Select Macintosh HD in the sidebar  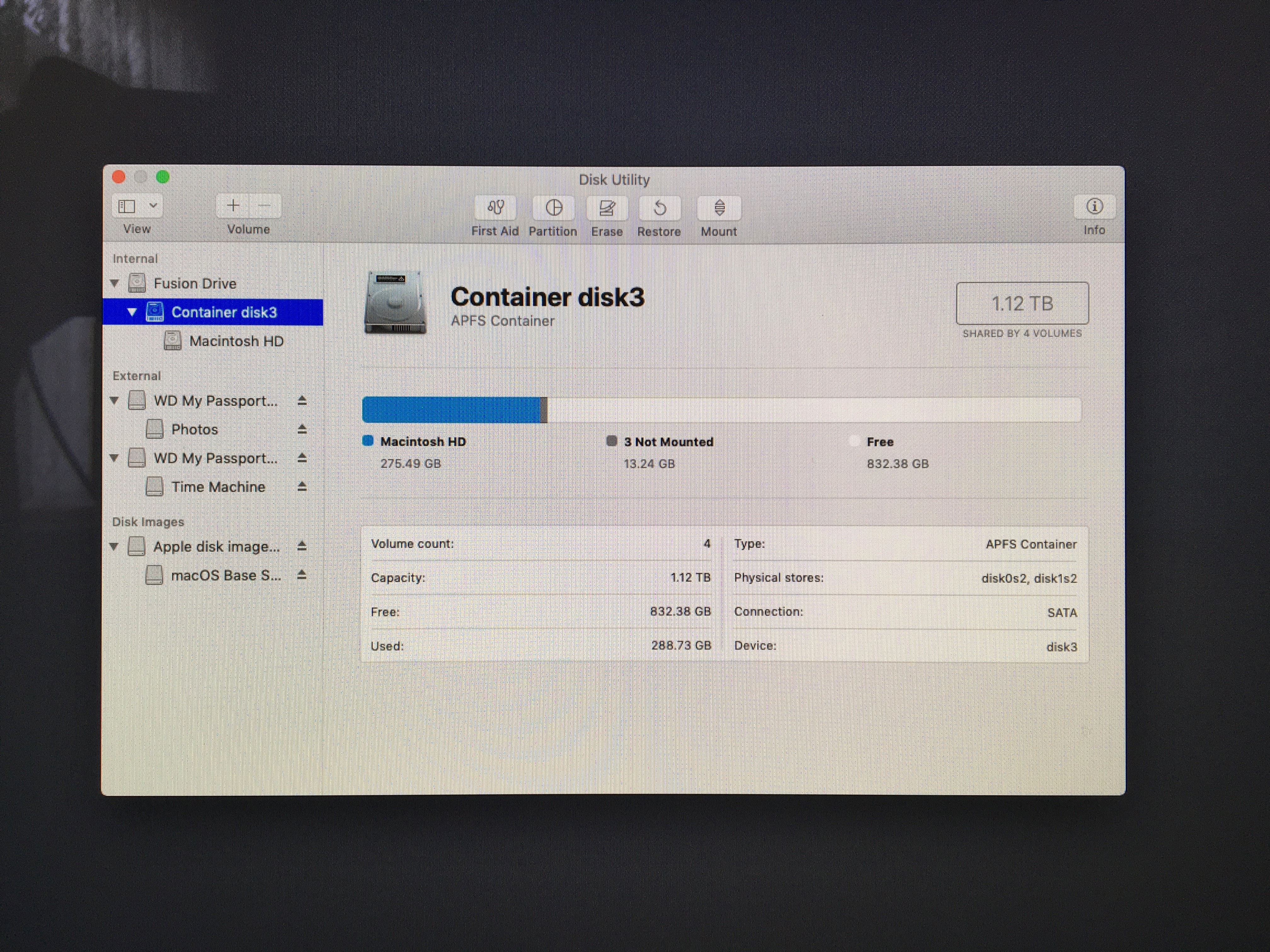(236, 342)
